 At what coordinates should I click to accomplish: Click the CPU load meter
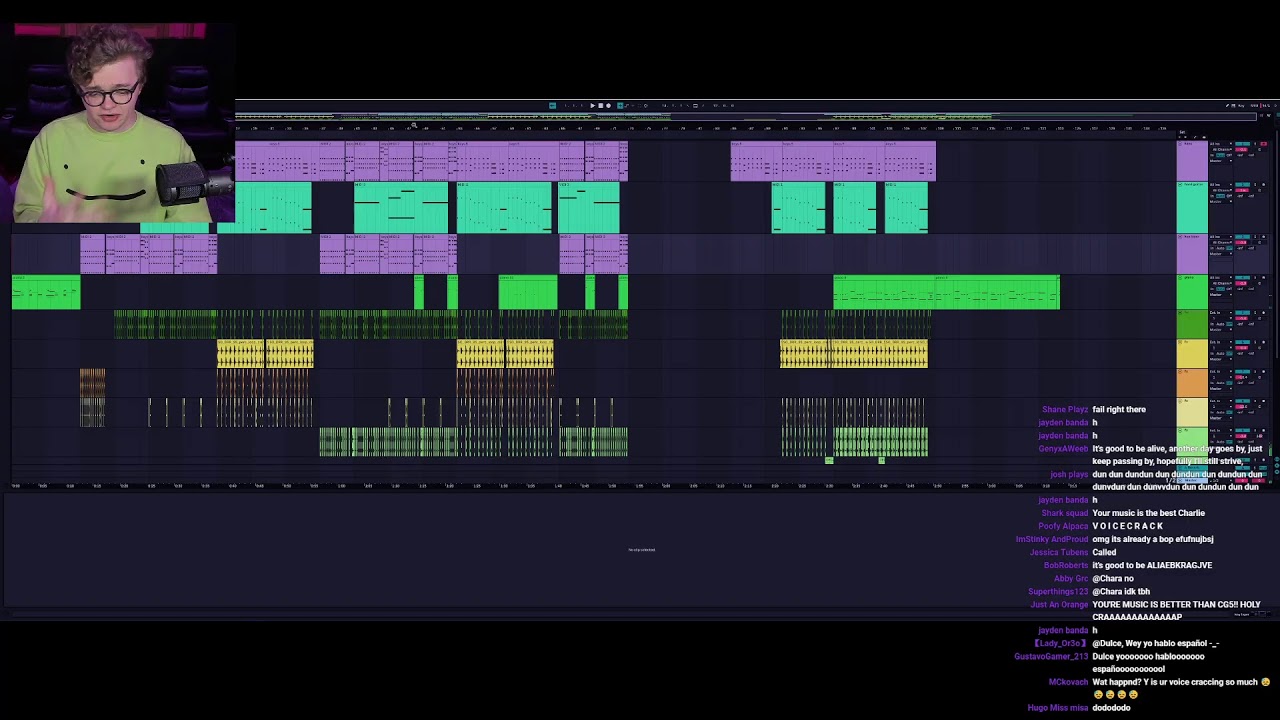coord(1266,106)
